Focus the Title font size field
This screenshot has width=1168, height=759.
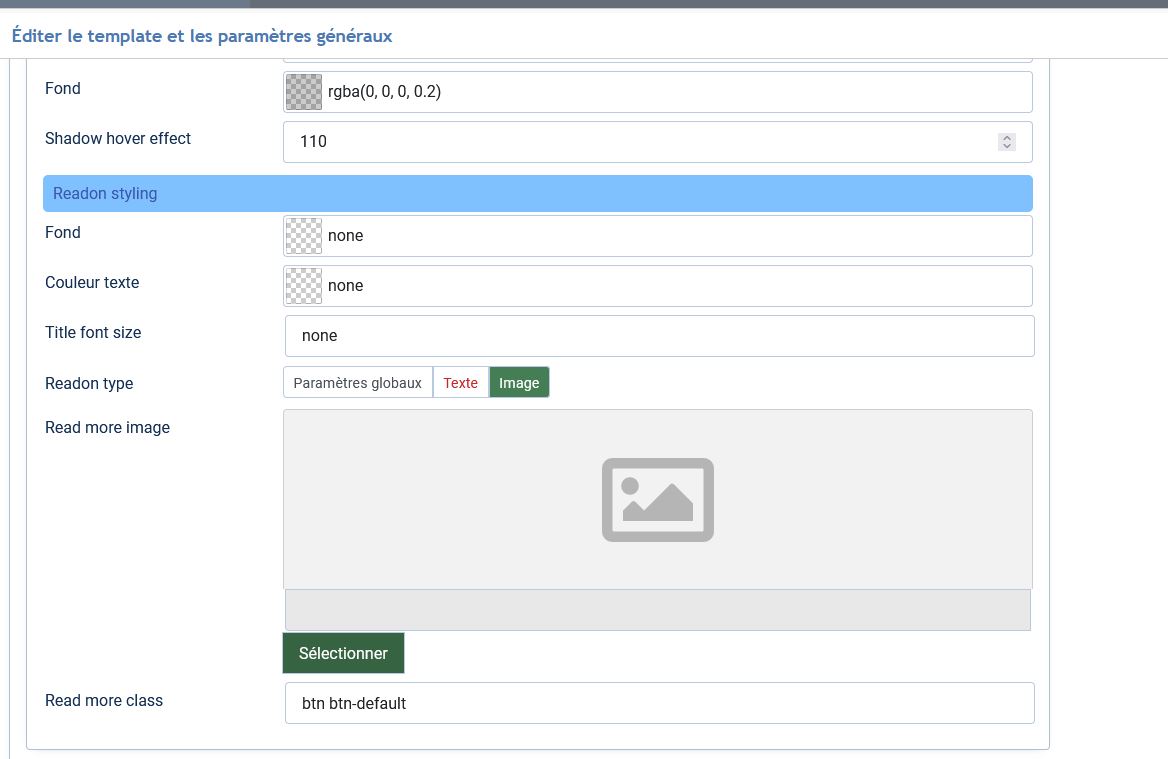point(658,336)
